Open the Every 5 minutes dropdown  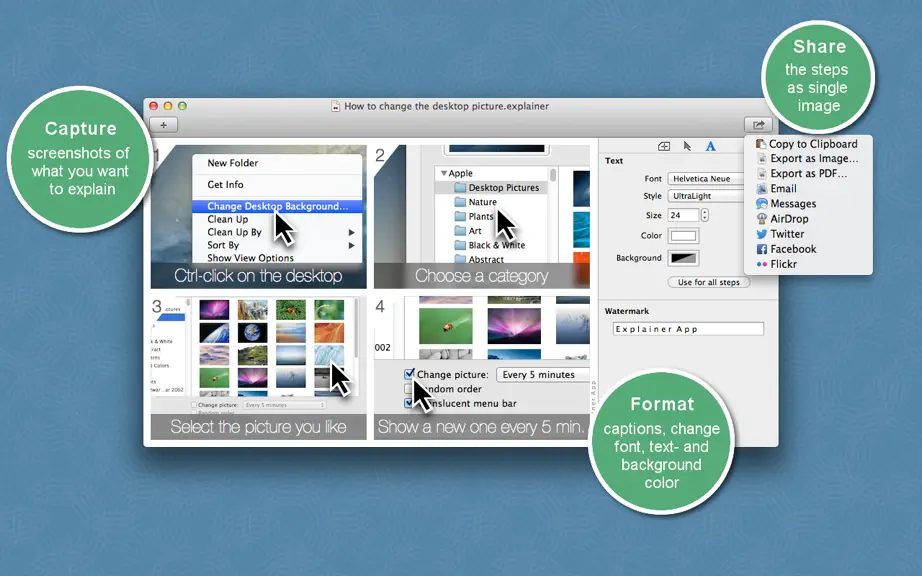click(x=543, y=375)
